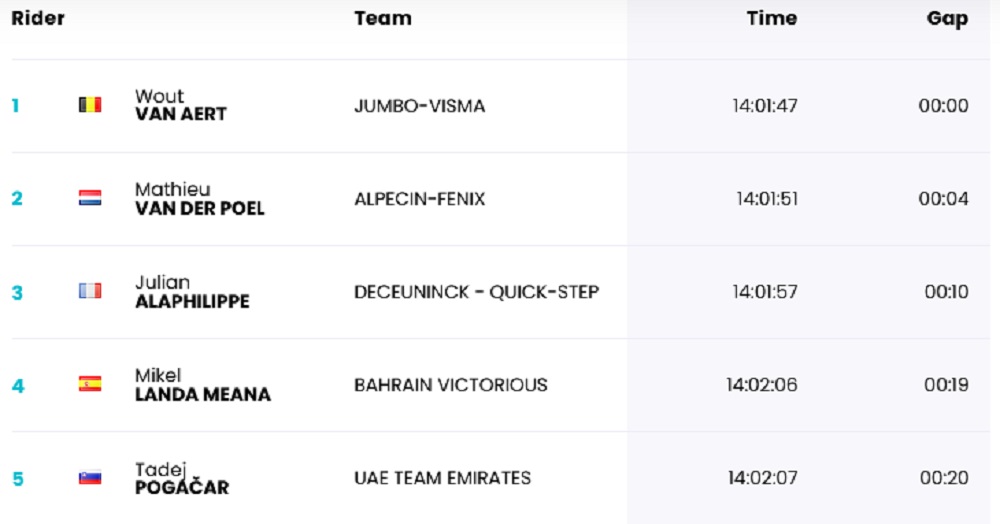
Task: Sort by the Time column header
Action: tap(771, 19)
